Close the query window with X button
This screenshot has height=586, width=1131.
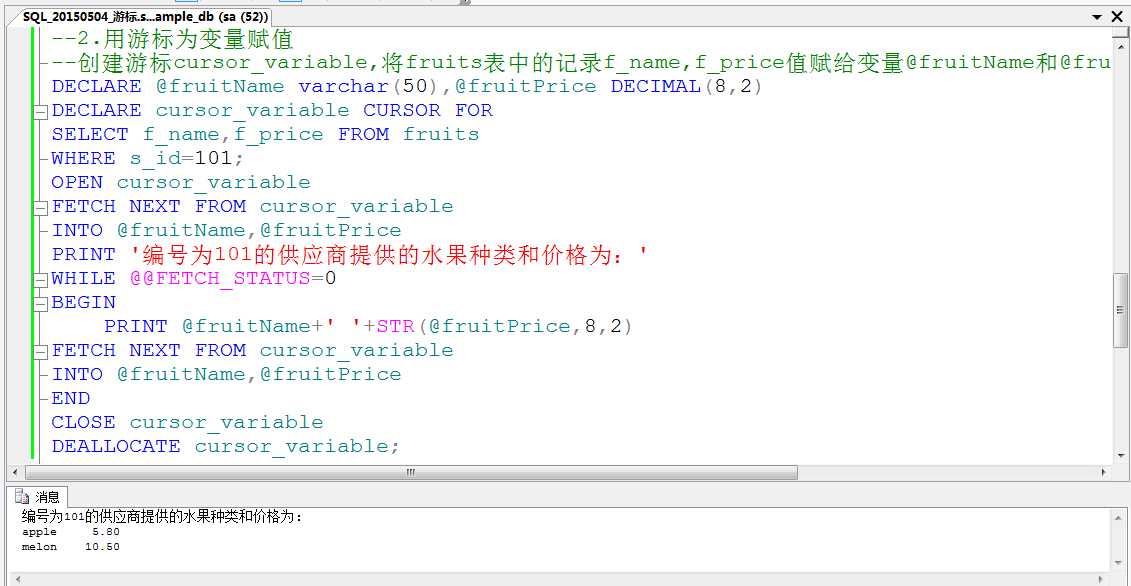1118,16
